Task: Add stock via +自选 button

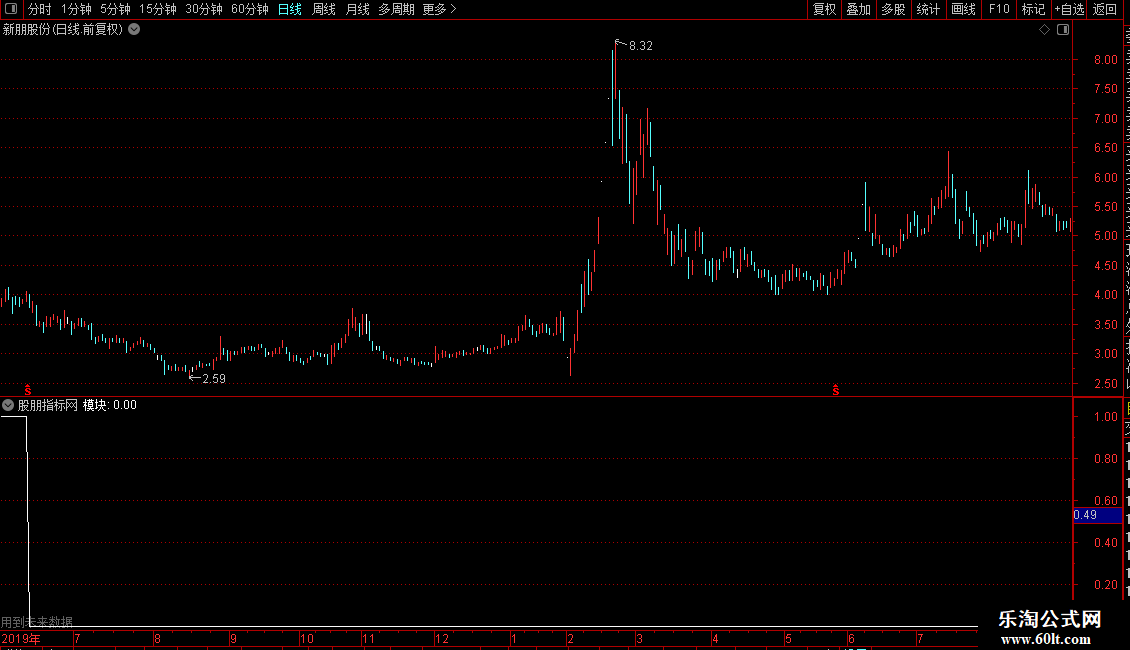Action: (x=1069, y=9)
